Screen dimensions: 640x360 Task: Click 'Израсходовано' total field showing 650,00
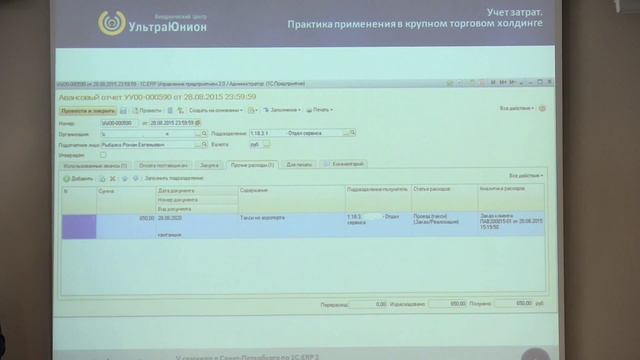pos(447,304)
